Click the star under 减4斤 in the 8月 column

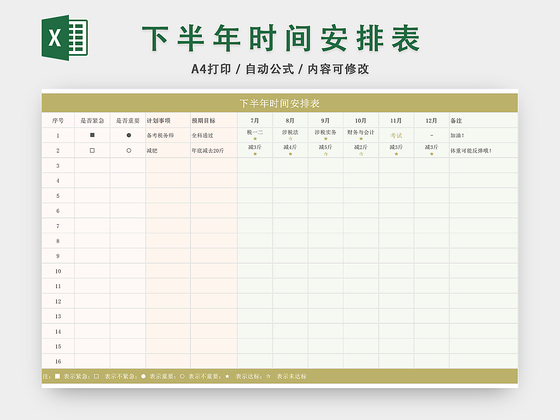tap(290, 154)
